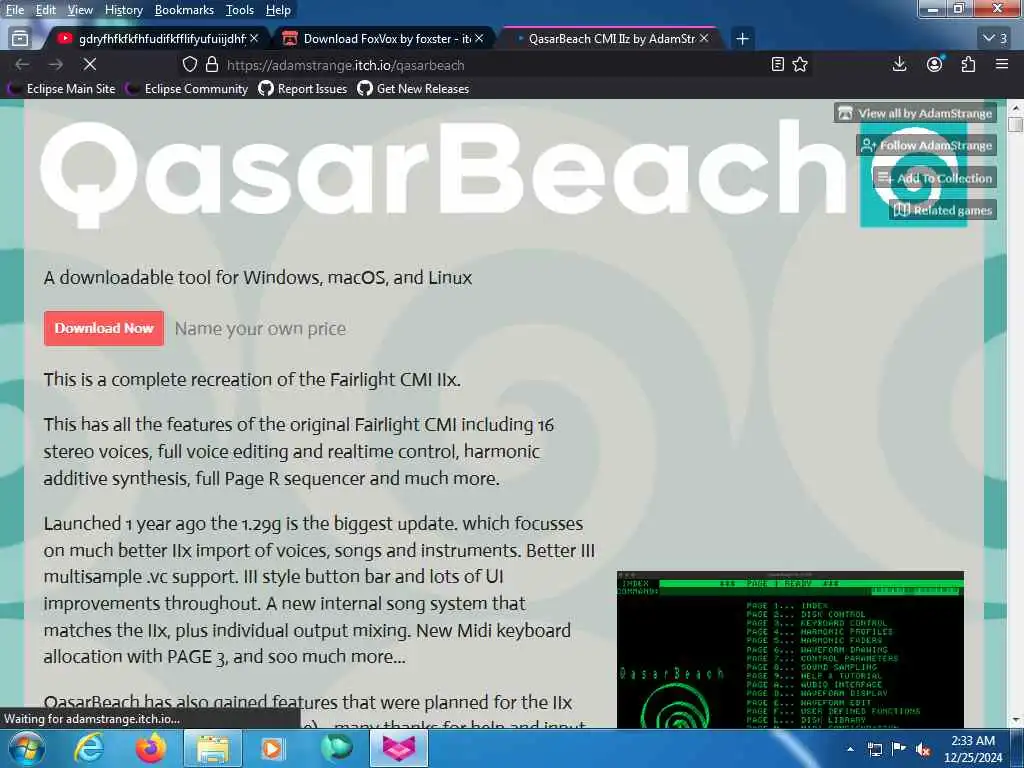Screen dimensions: 1024x768
Task: Launch Internet Explorer from taskbar
Action: [x=88, y=748]
